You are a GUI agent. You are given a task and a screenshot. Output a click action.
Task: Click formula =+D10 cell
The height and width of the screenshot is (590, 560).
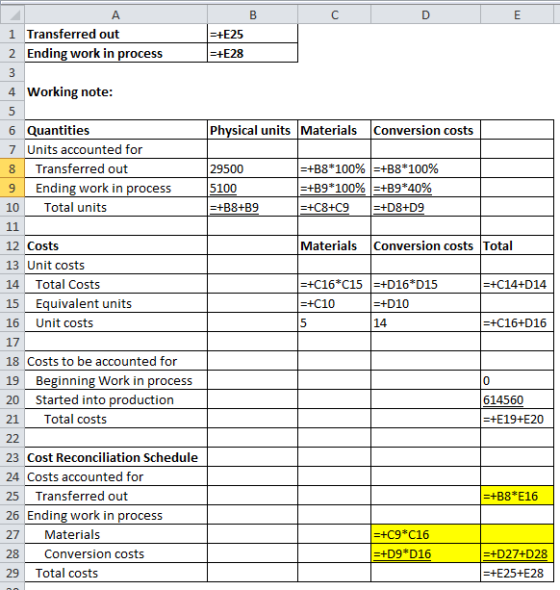click(x=425, y=303)
